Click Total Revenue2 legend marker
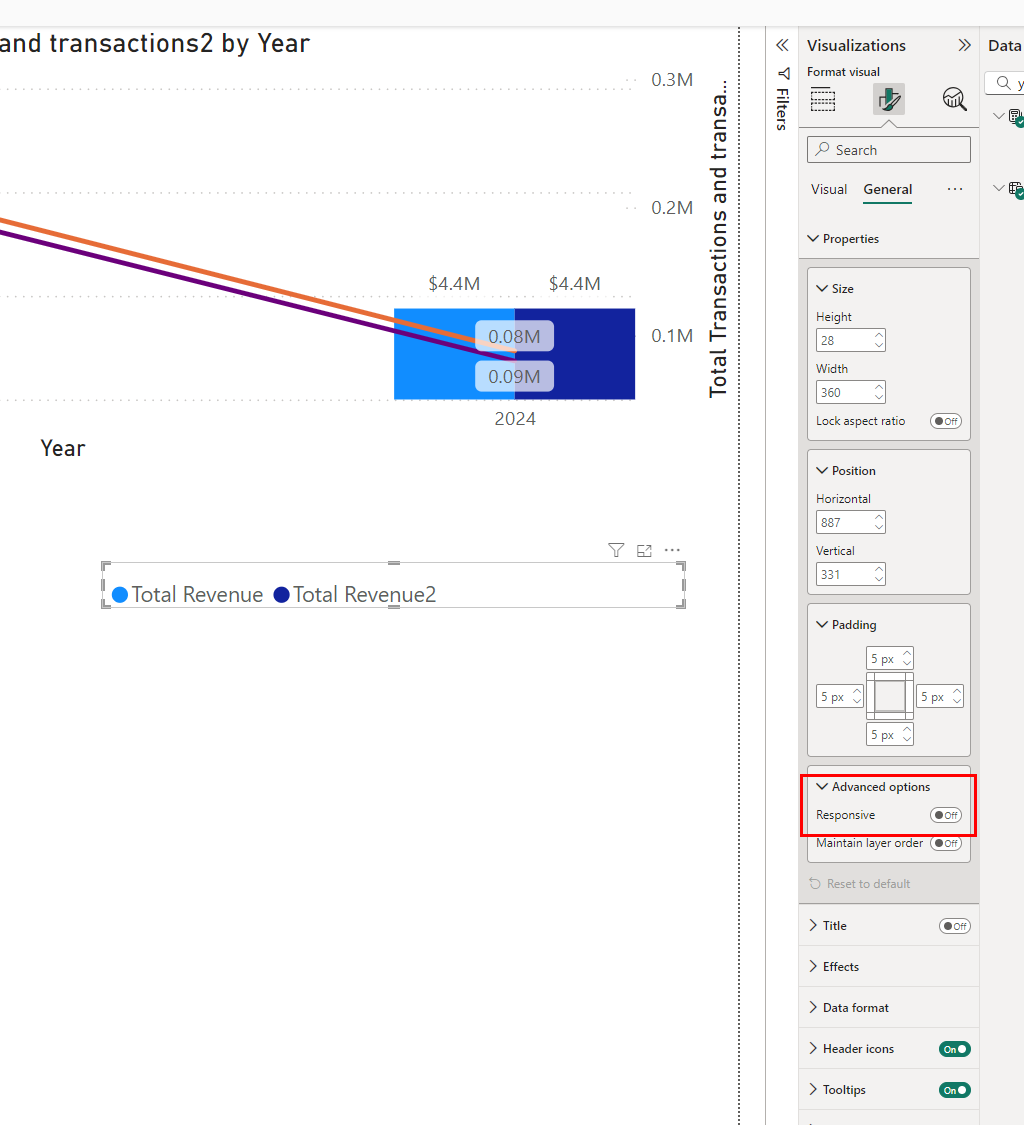Image resolution: width=1024 pixels, height=1125 pixels. tap(281, 595)
